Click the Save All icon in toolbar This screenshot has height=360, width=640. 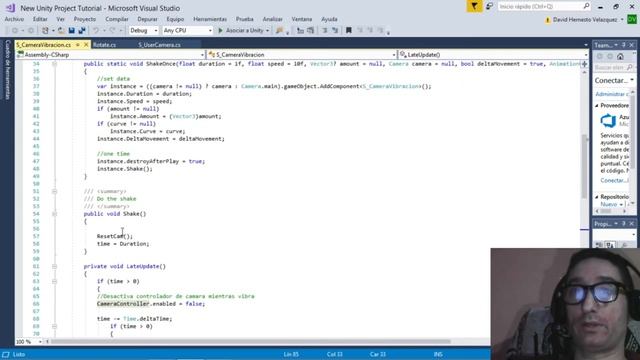82,31
